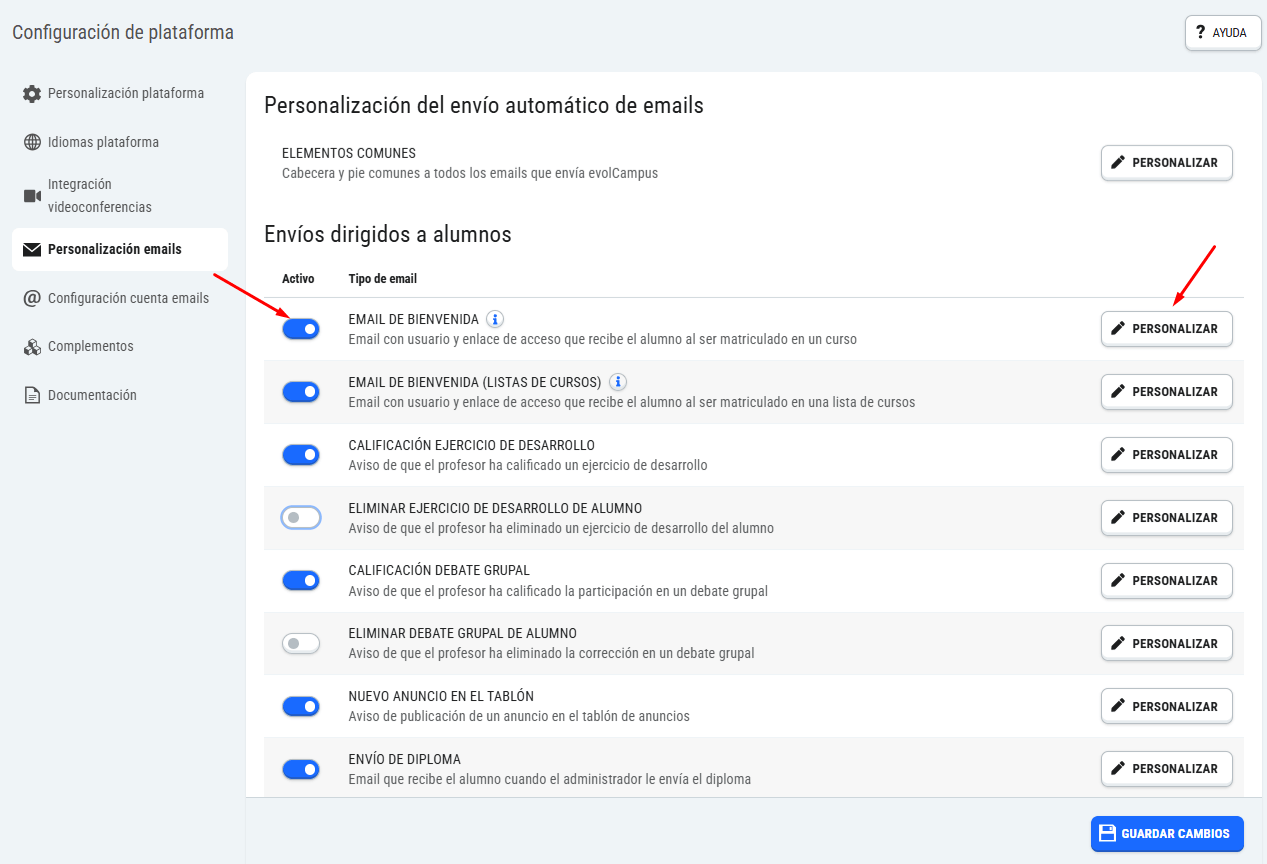Click the info icon next to EMAIL DE BIENVENIDA
Screen dimensions: 1267x864
(x=495, y=319)
